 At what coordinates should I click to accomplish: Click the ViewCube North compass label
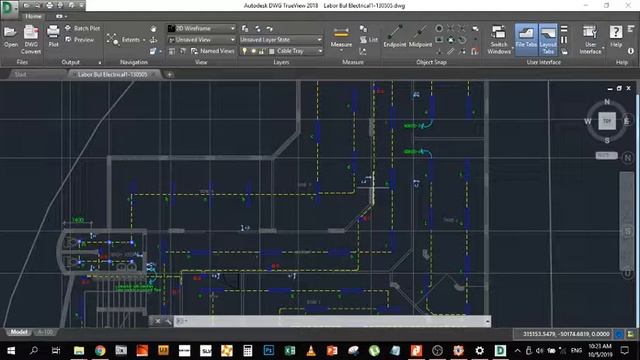[607, 101]
